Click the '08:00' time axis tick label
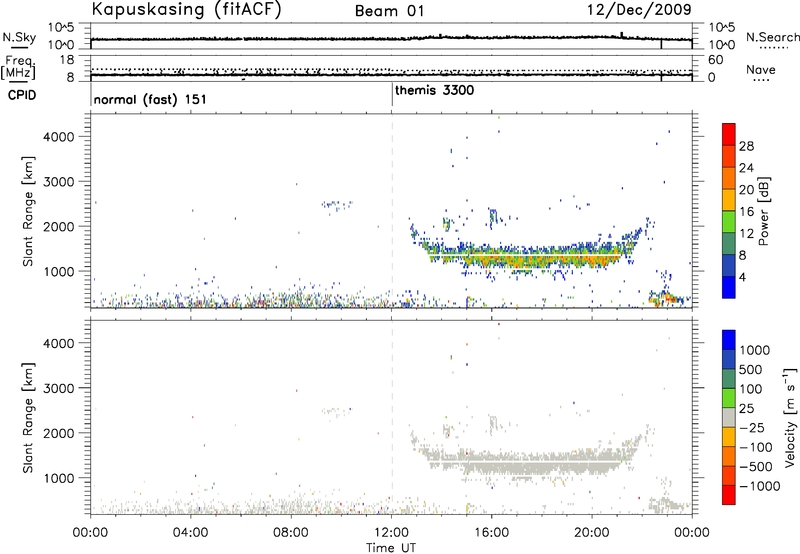This screenshot has width=800, height=554. pyautogui.click(x=291, y=533)
